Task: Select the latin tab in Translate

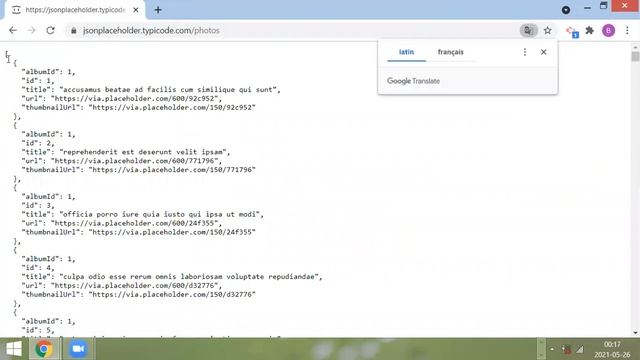Action: (x=407, y=52)
